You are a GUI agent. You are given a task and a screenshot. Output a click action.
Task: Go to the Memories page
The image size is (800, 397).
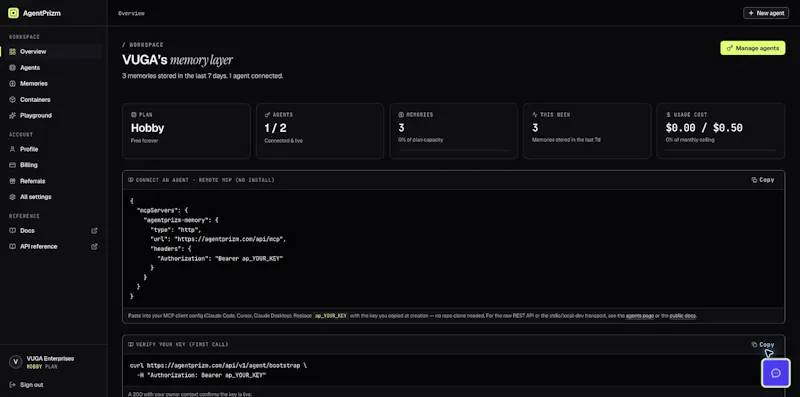point(52,83)
